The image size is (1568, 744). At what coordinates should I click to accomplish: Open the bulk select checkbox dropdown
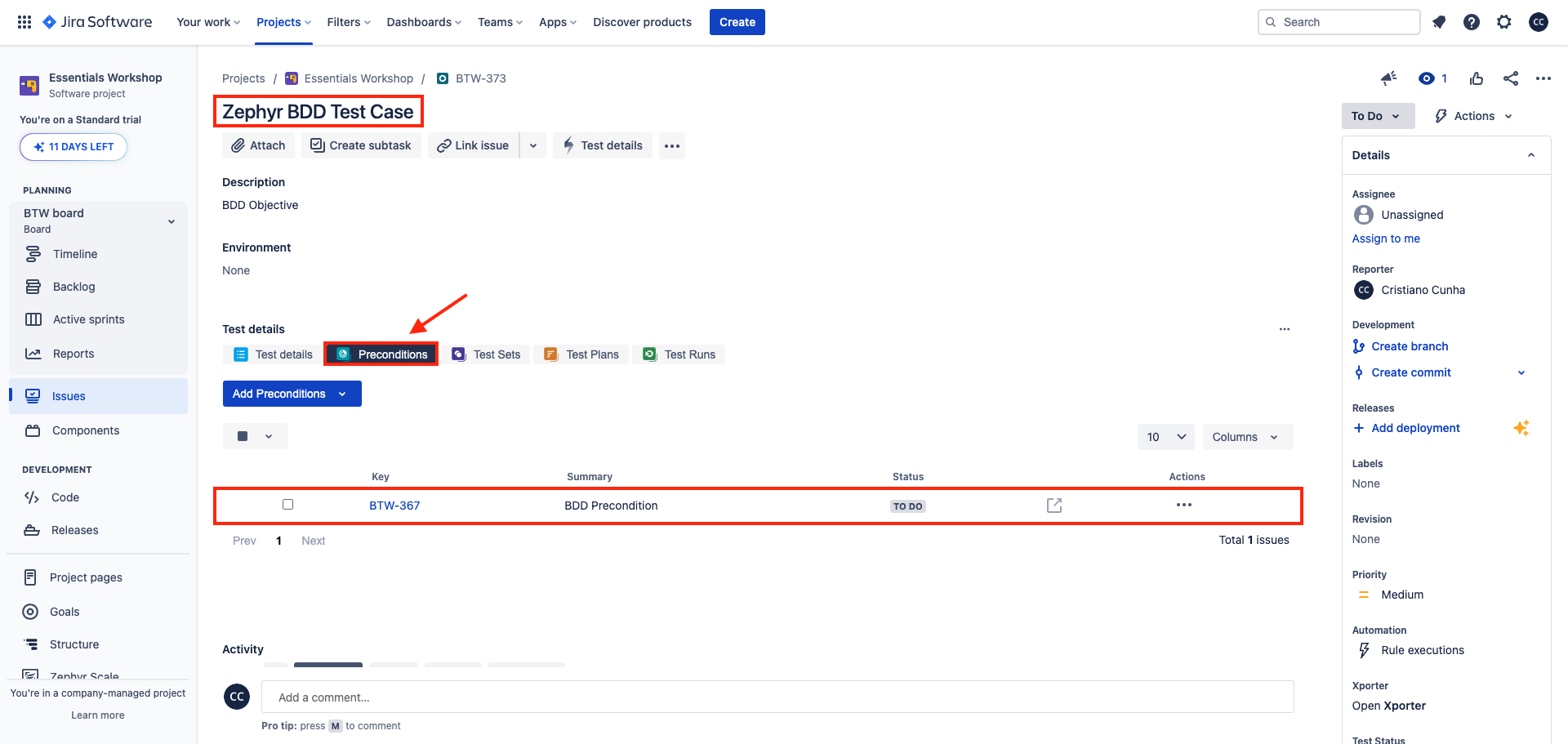coord(256,436)
